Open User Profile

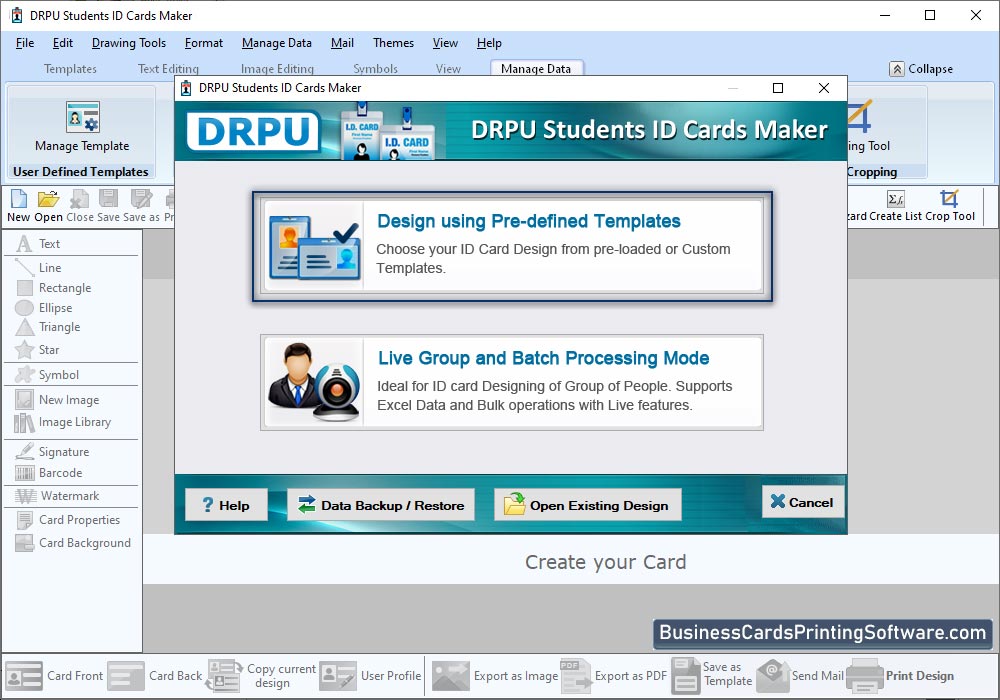tap(371, 676)
